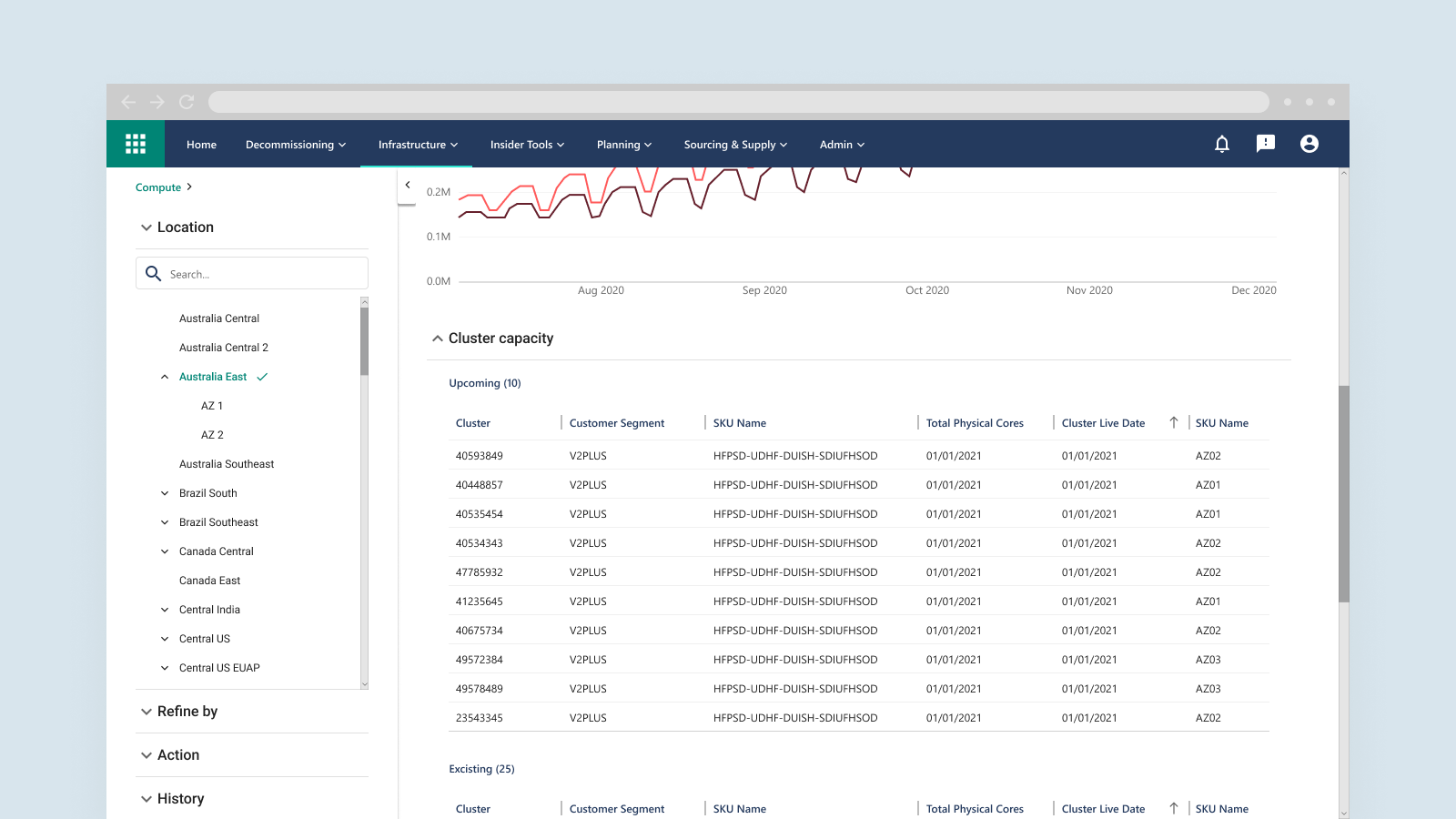Click the sort arrow beside Cluster Live Date

point(1174,423)
